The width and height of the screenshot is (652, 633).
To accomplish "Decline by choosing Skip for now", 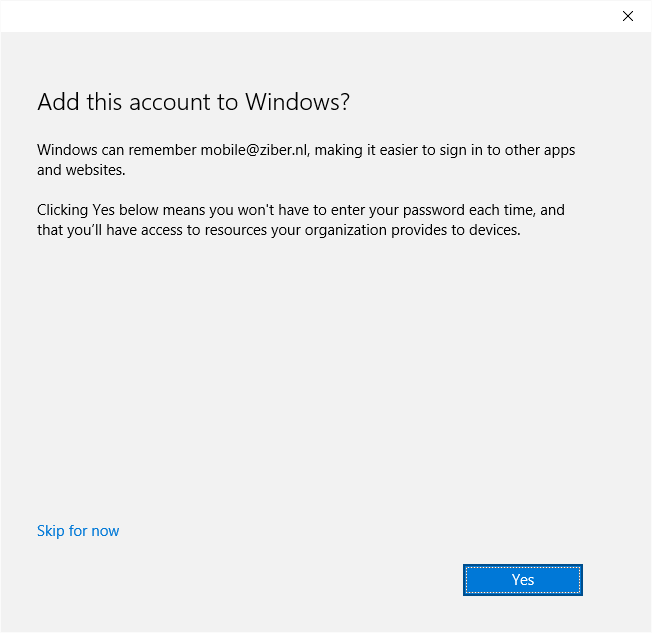I will [78, 531].
